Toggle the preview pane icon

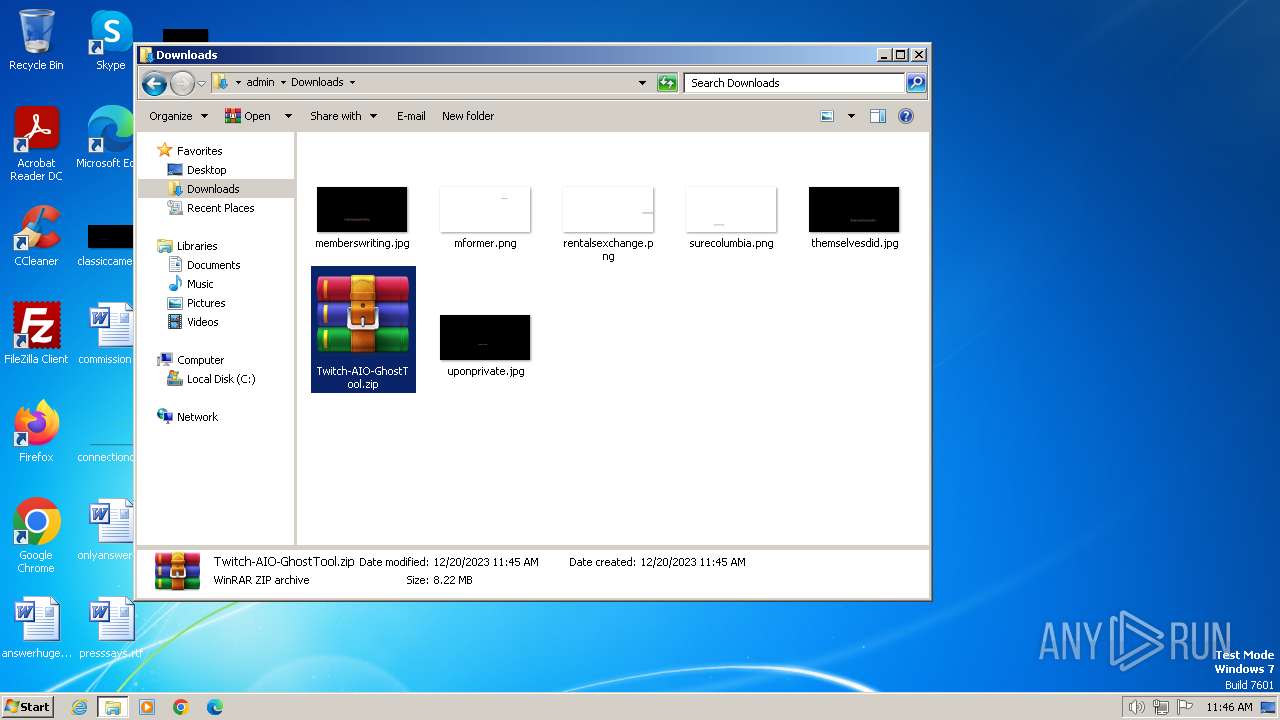coord(878,116)
